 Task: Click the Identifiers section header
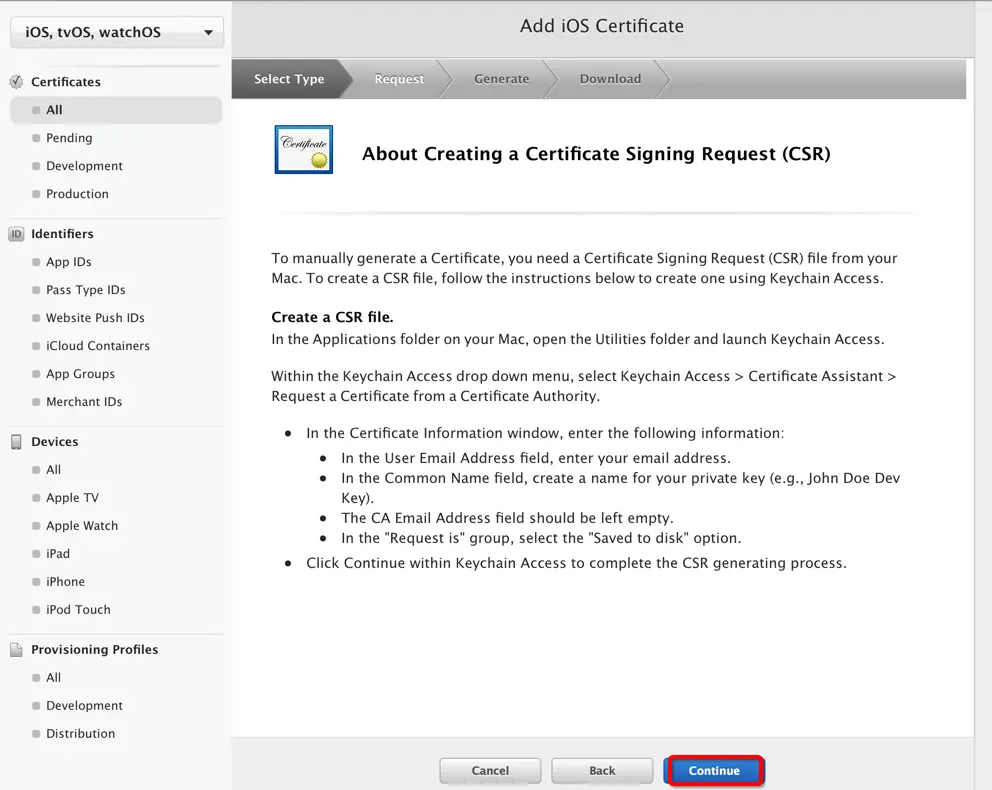click(62, 233)
